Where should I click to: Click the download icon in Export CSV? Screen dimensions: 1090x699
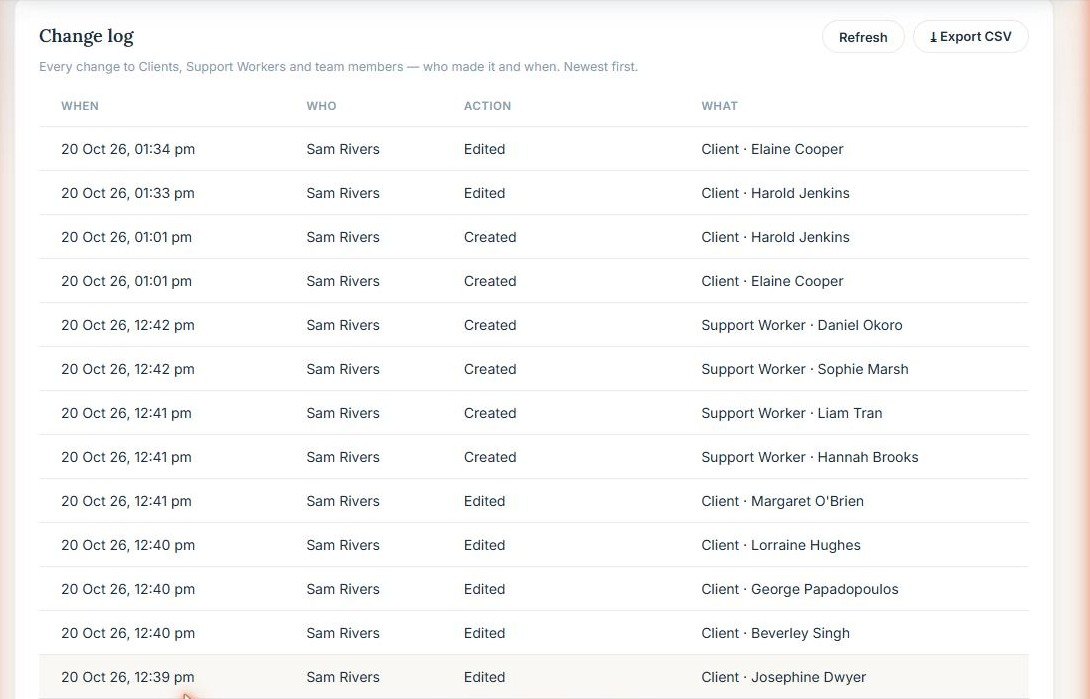tap(933, 38)
